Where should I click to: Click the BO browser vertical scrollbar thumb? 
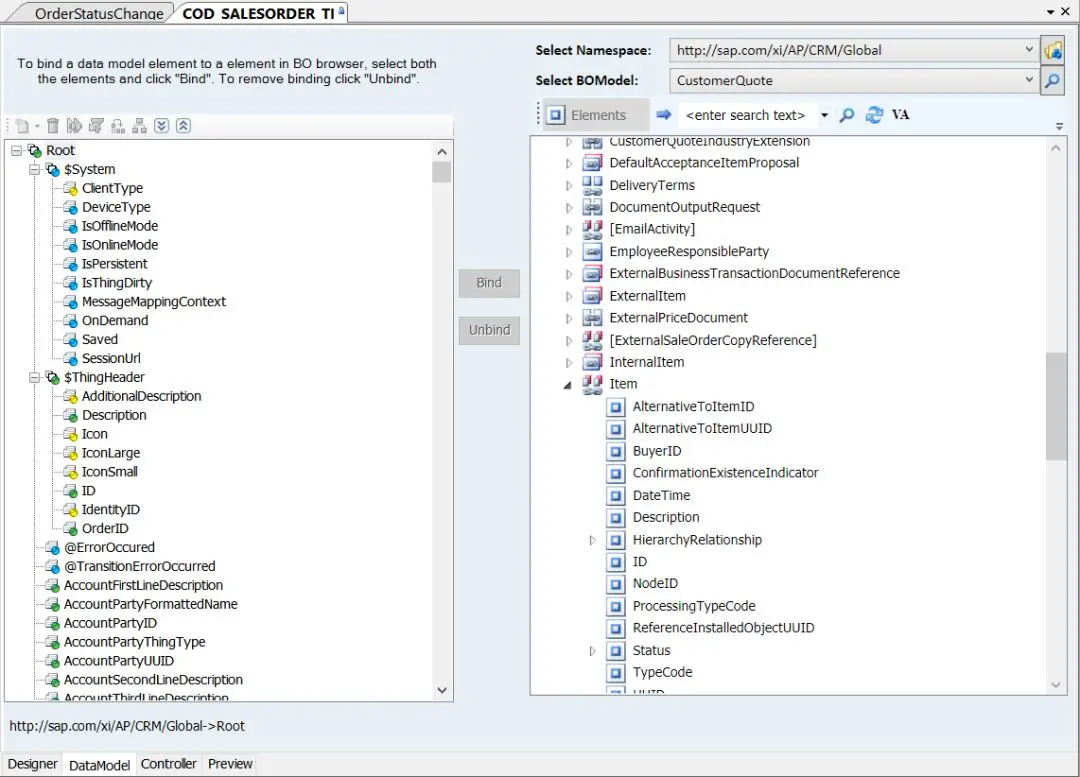pyautogui.click(x=1055, y=406)
